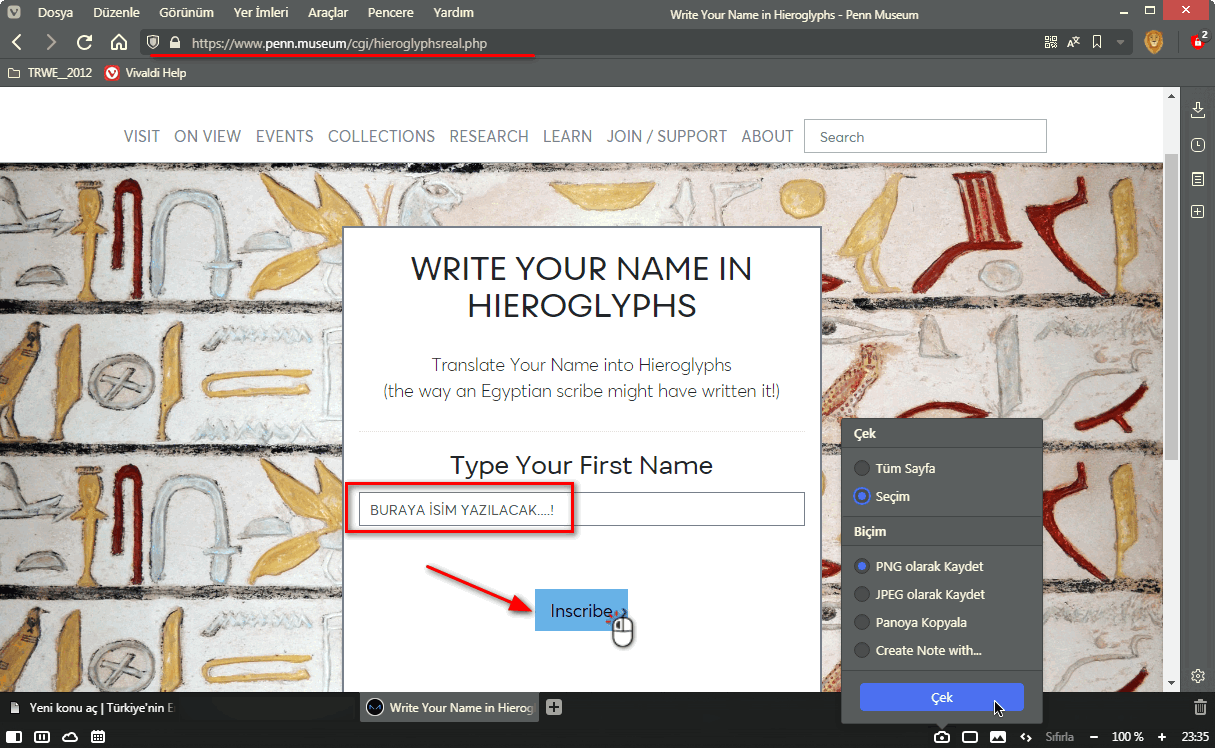The height and width of the screenshot is (748, 1215).
Task: Switch to Write Your Name in Hierog tab
Action: point(450,707)
